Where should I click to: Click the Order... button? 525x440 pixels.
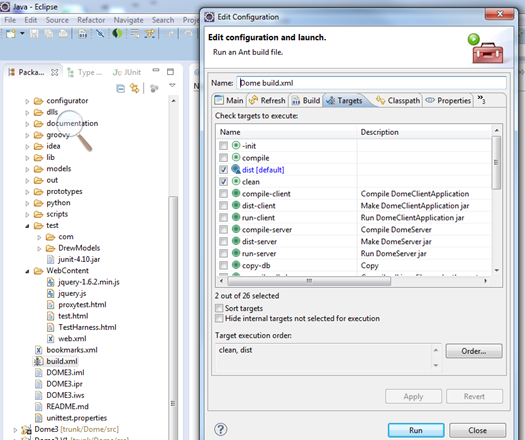pyautogui.click(x=474, y=351)
